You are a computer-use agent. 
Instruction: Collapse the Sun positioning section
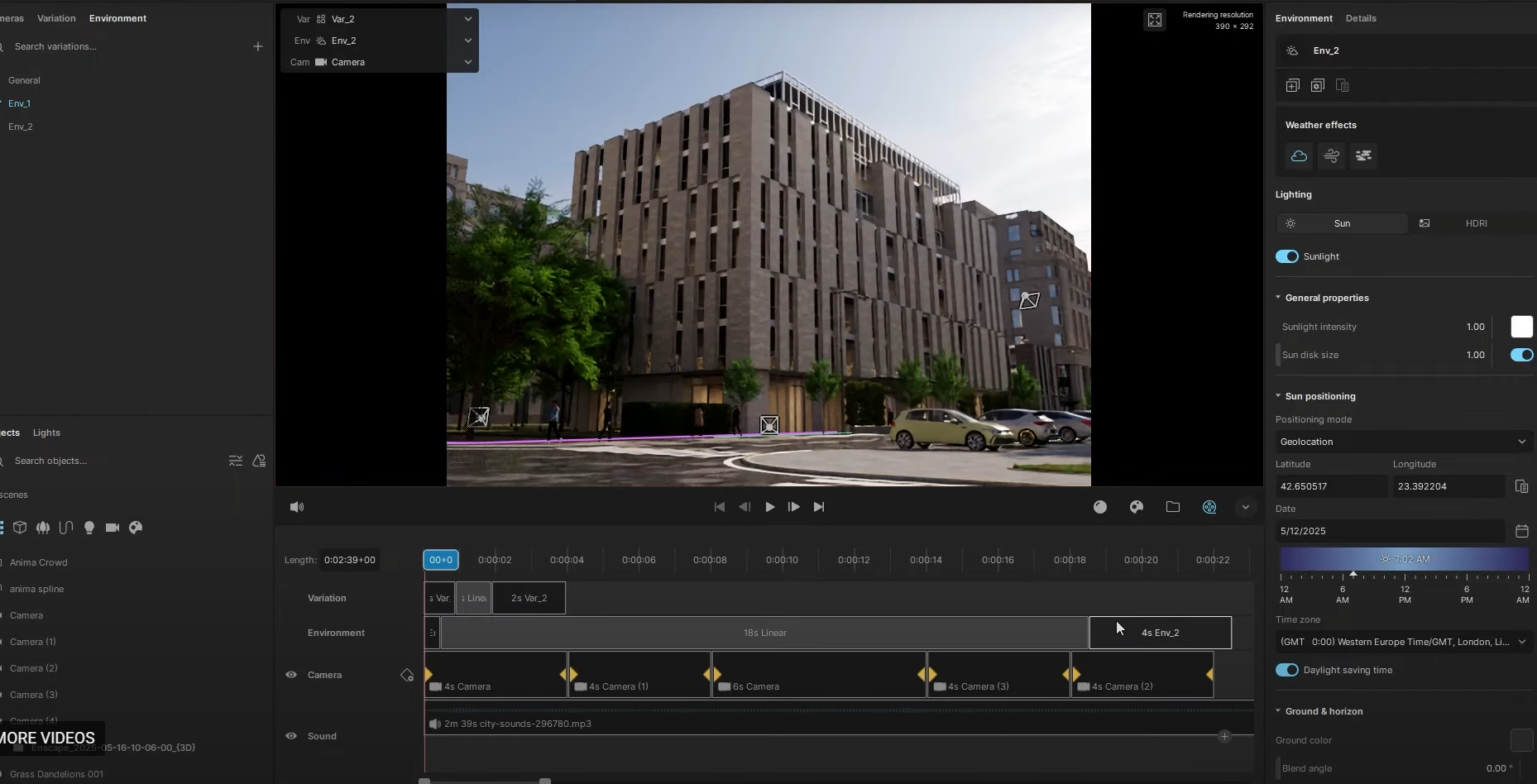(x=1278, y=396)
